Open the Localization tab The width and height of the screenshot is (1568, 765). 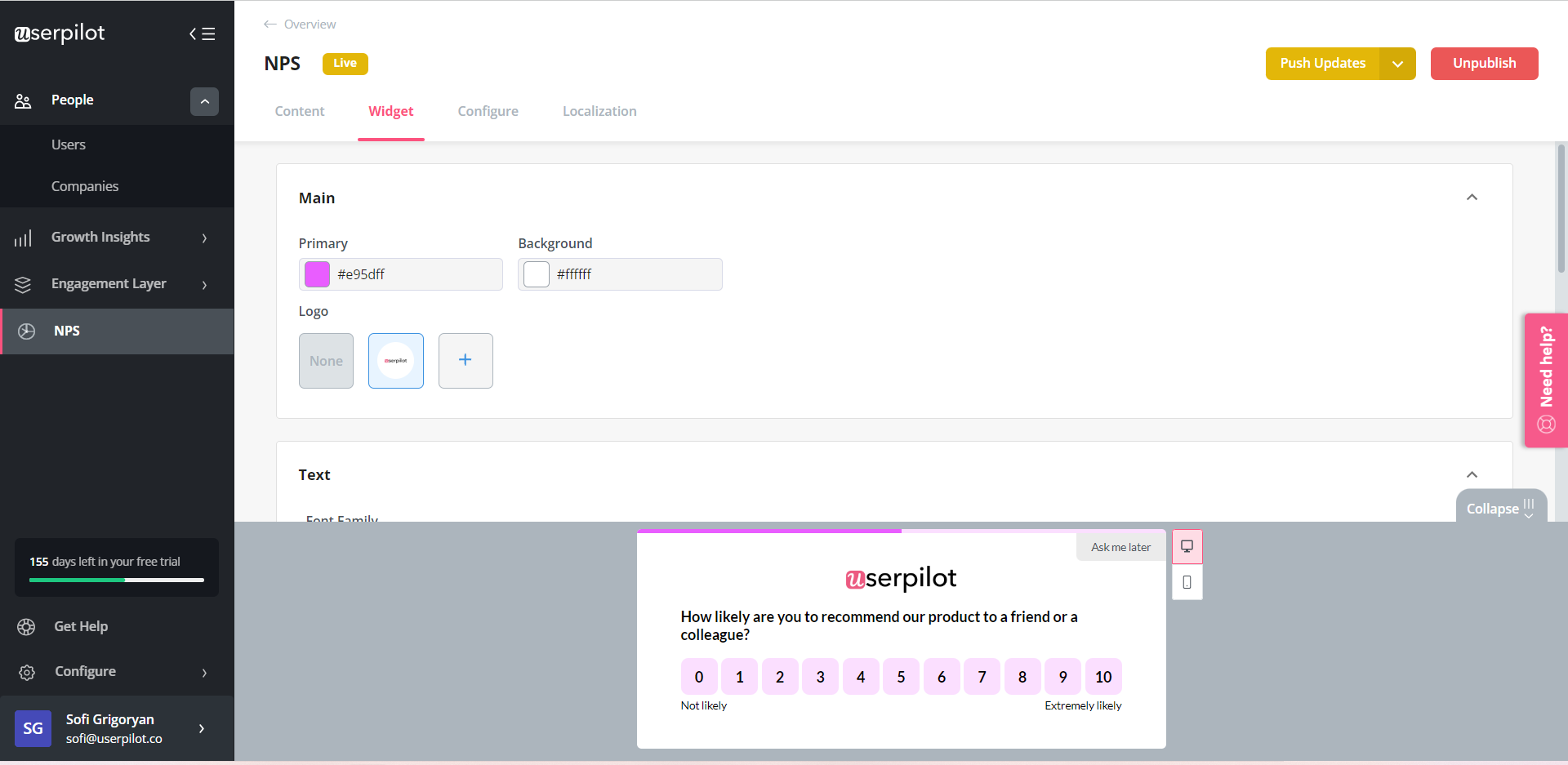pos(599,111)
